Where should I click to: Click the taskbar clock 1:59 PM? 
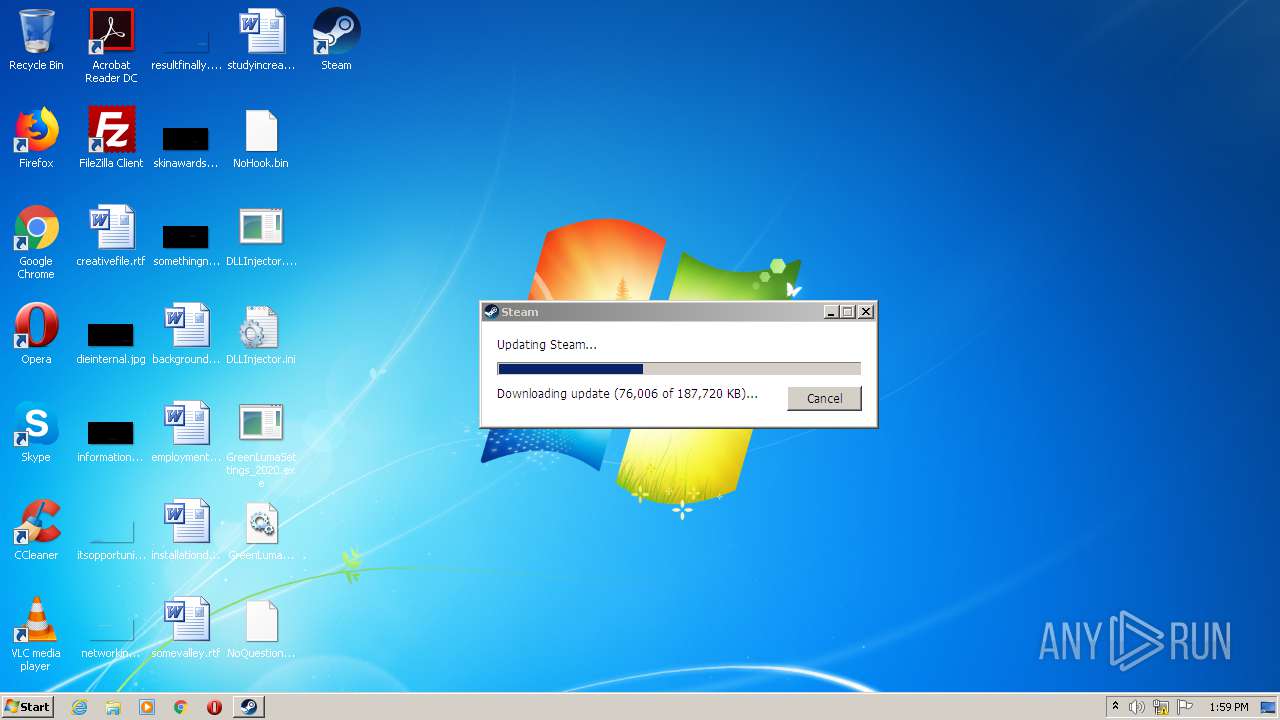[1228, 707]
